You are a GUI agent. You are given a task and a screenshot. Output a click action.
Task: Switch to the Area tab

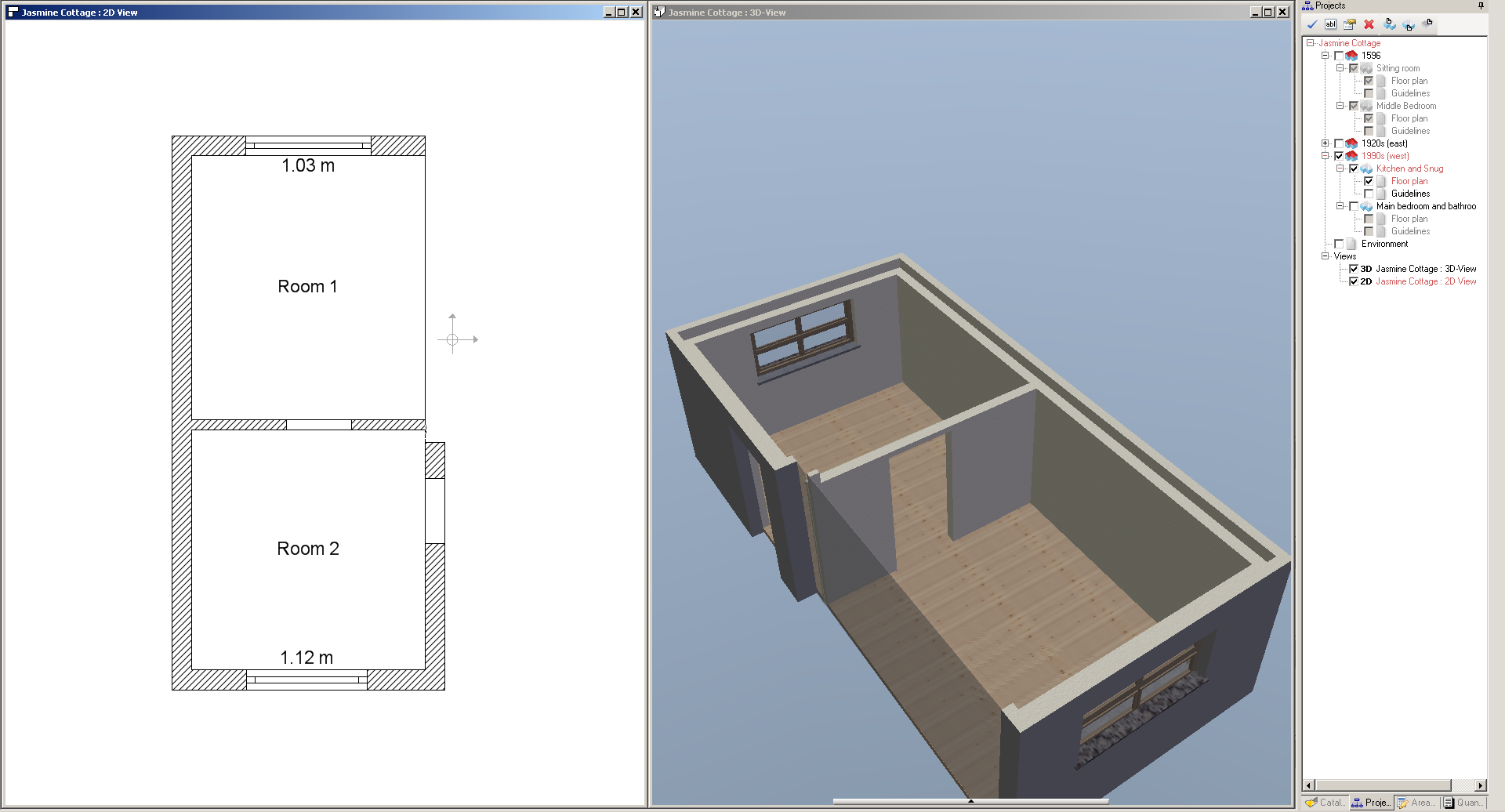tap(1417, 803)
